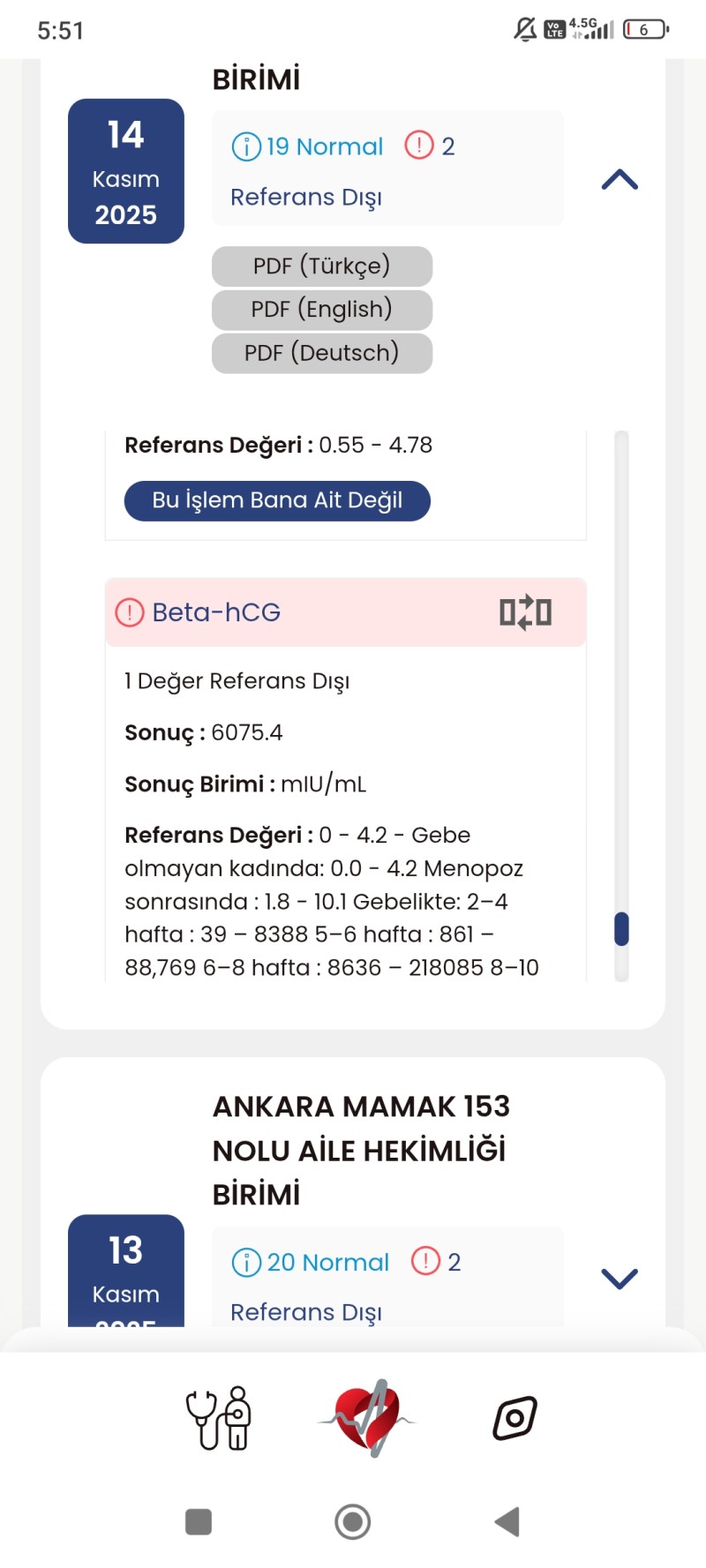Tap the red warning icon beside Beta-hCG
This screenshot has width=706, height=1568.
pyautogui.click(x=130, y=612)
